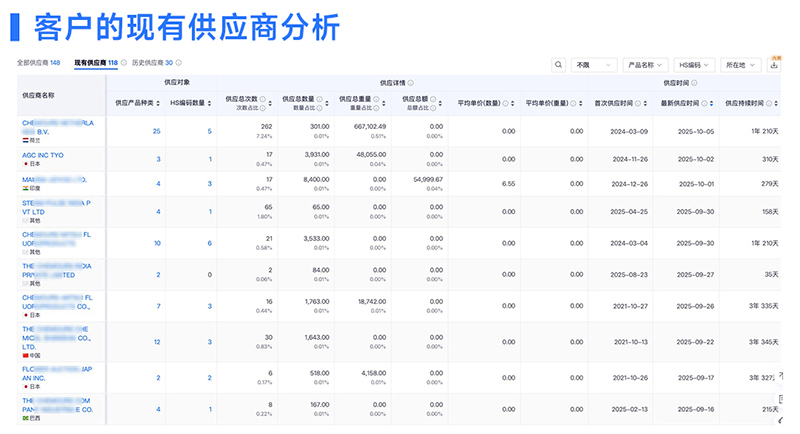Sort by 平均单价(重量) using its sort arrows
800x434 pixels.
pyautogui.click(x=580, y=103)
